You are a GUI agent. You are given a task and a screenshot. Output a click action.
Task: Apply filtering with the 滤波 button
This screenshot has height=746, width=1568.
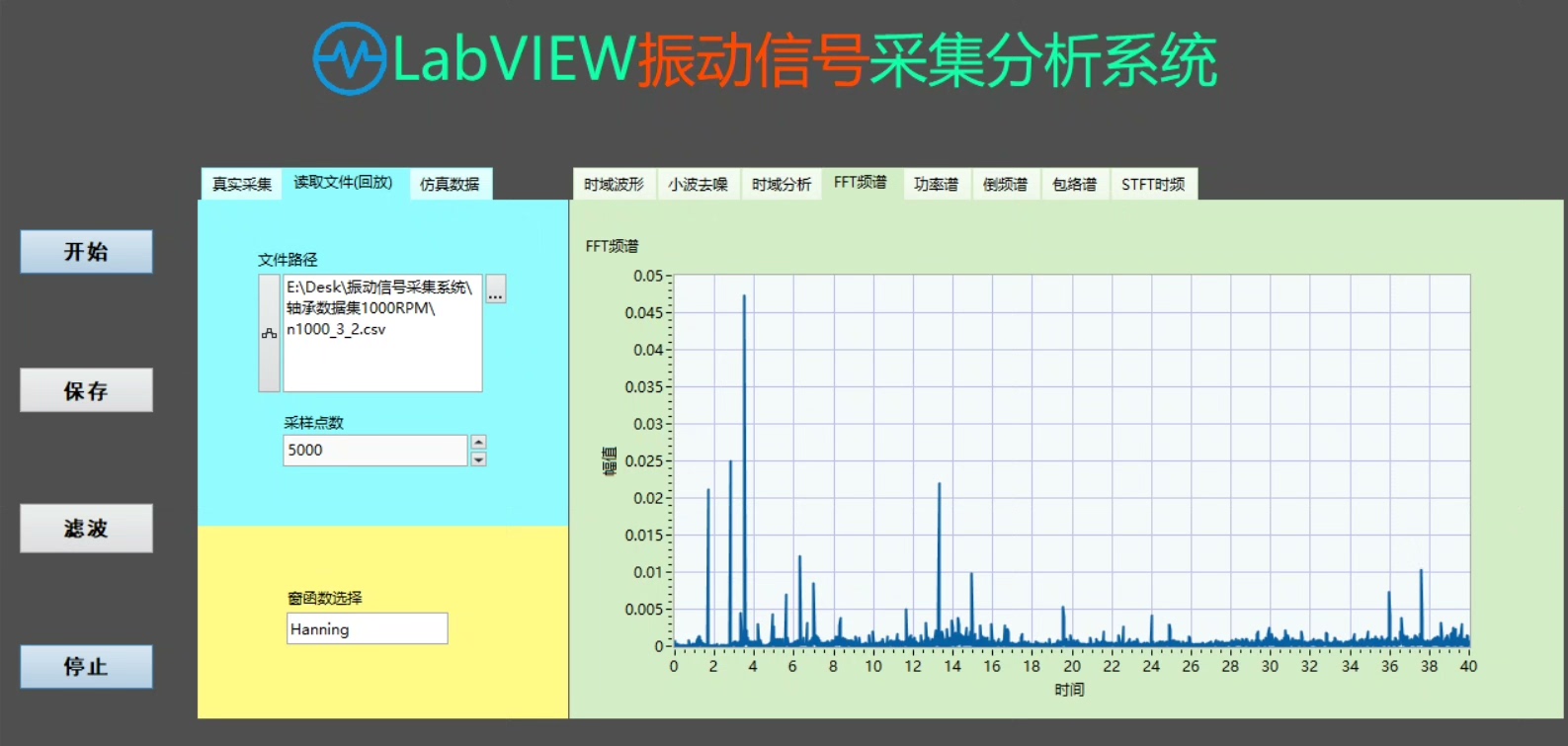coord(86,529)
